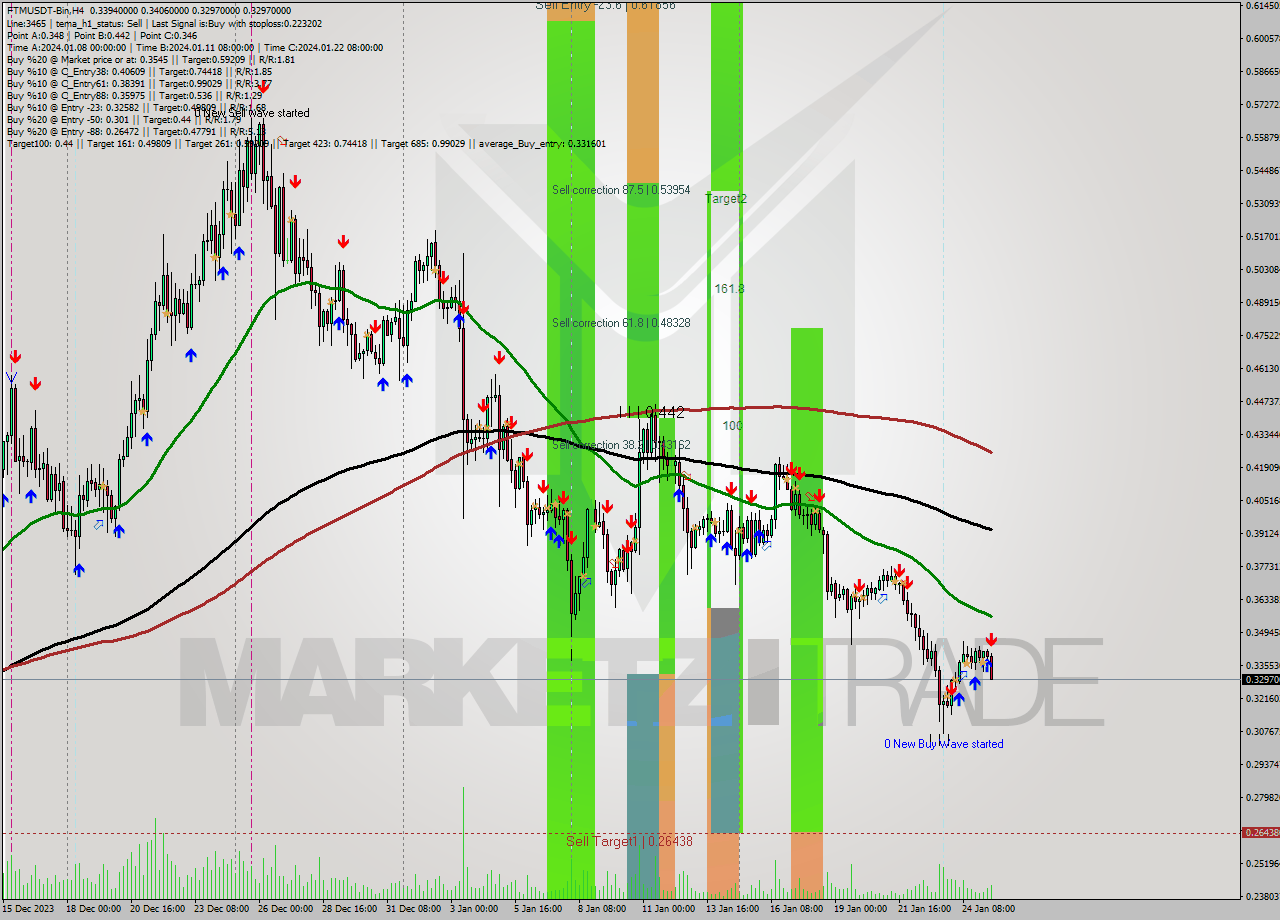Click the '16 Jan 08:00' time axis label
The image size is (1280, 920).
[796, 909]
